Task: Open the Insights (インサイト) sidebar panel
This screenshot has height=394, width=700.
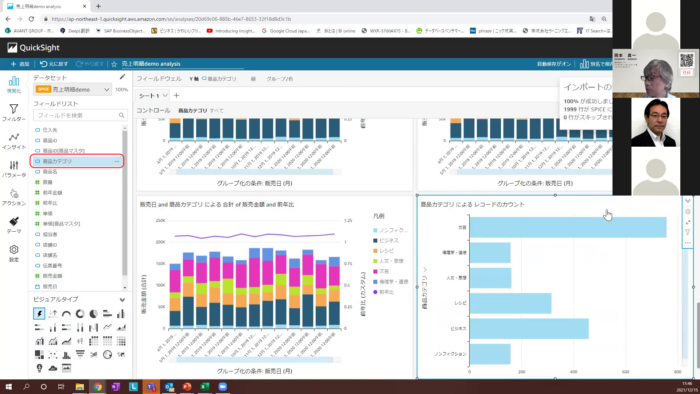Action: coord(14,141)
